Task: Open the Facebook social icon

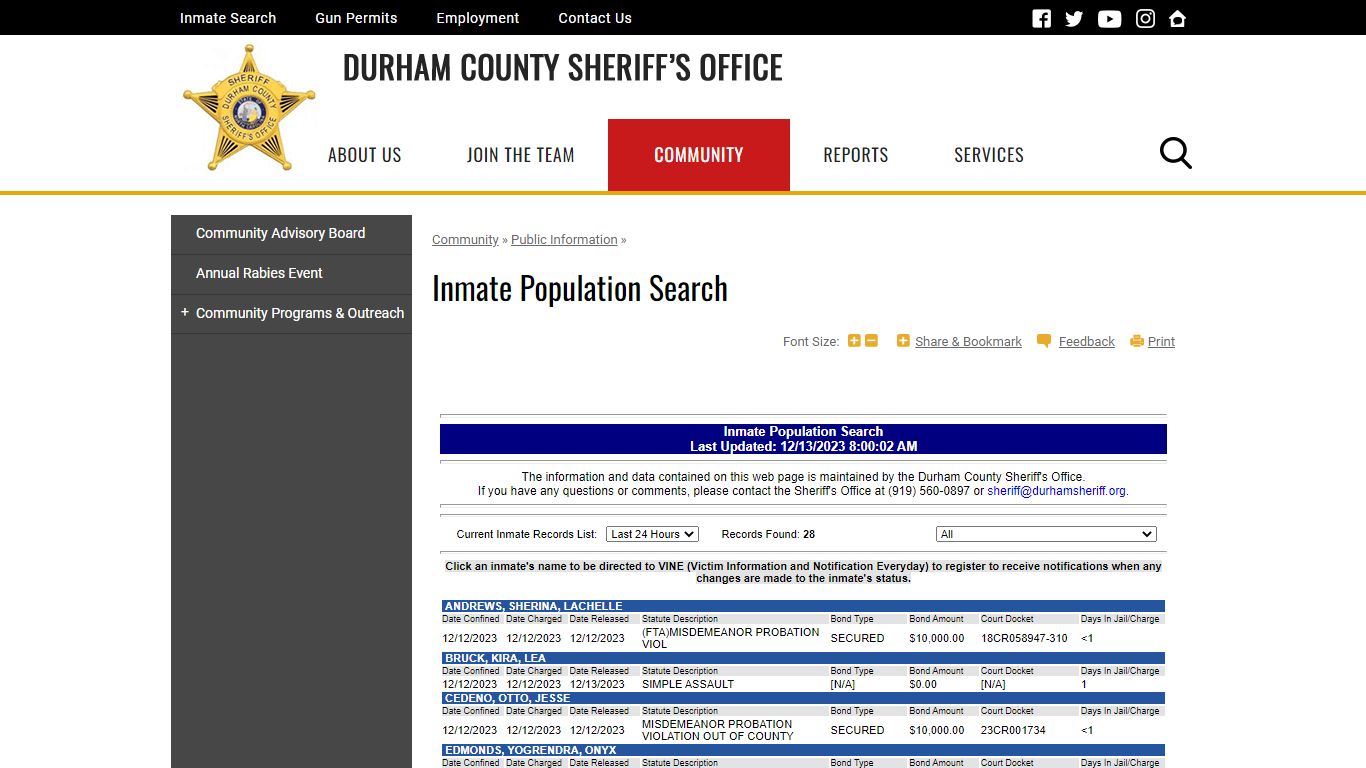Action: [1041, 18]
